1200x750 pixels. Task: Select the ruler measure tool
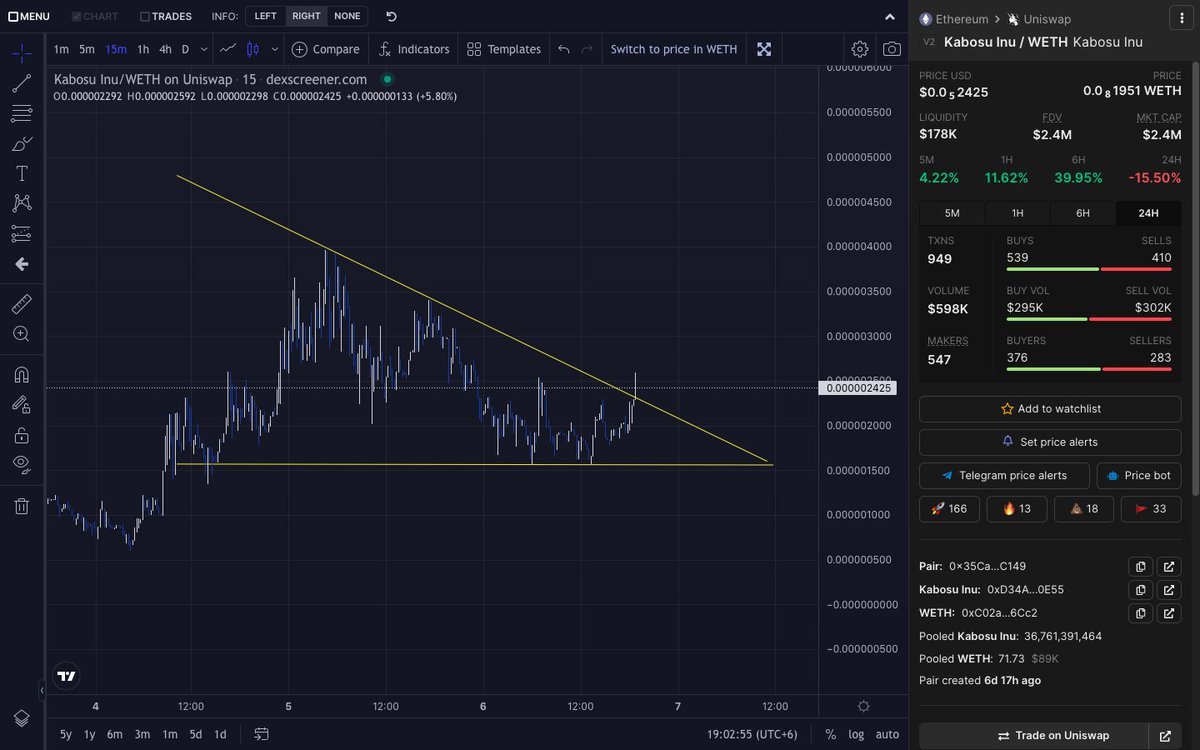[x=21, y=303]
